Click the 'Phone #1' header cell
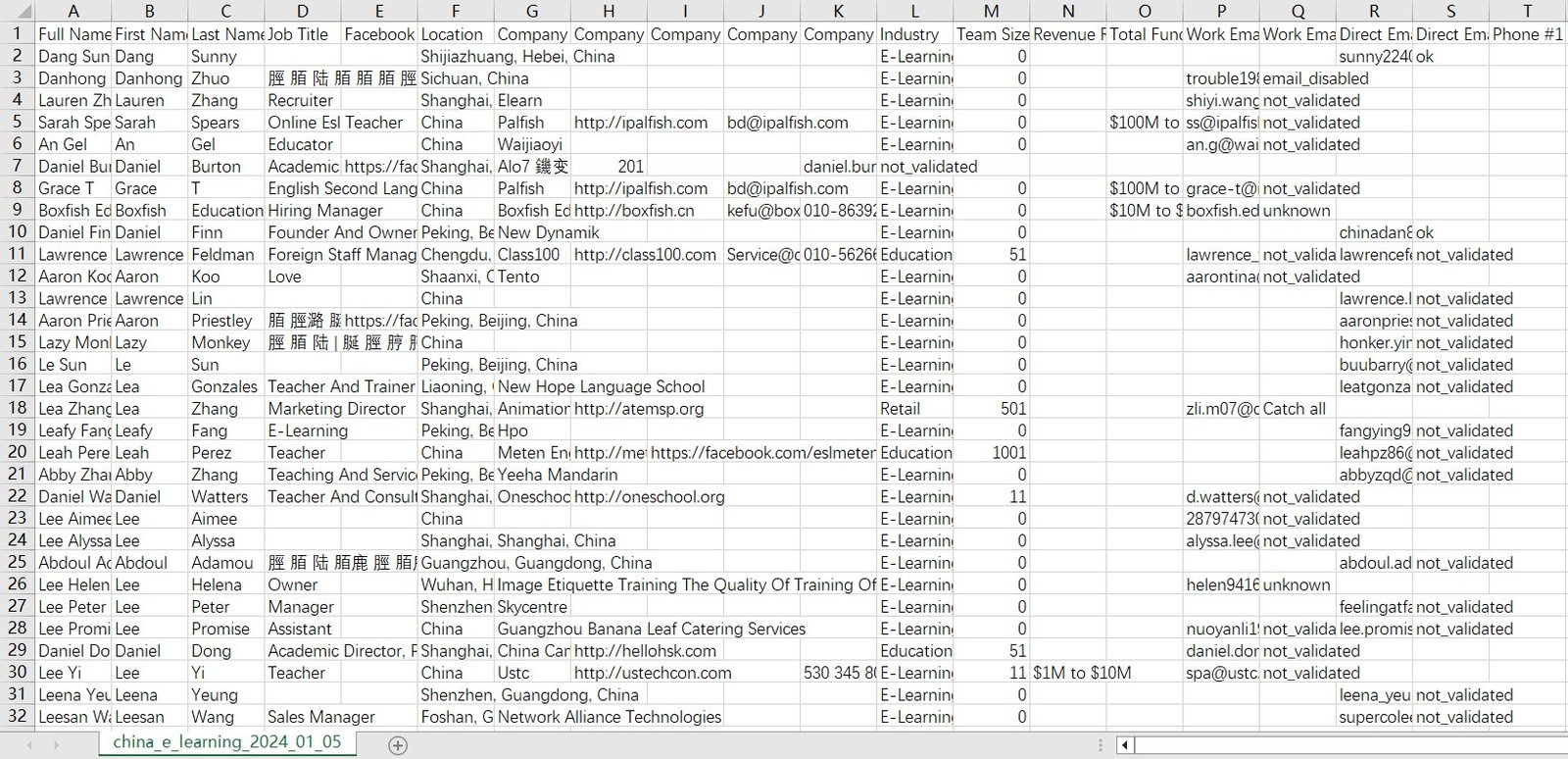Screen dimensions: 1568x759 (x=1528, y=34)
